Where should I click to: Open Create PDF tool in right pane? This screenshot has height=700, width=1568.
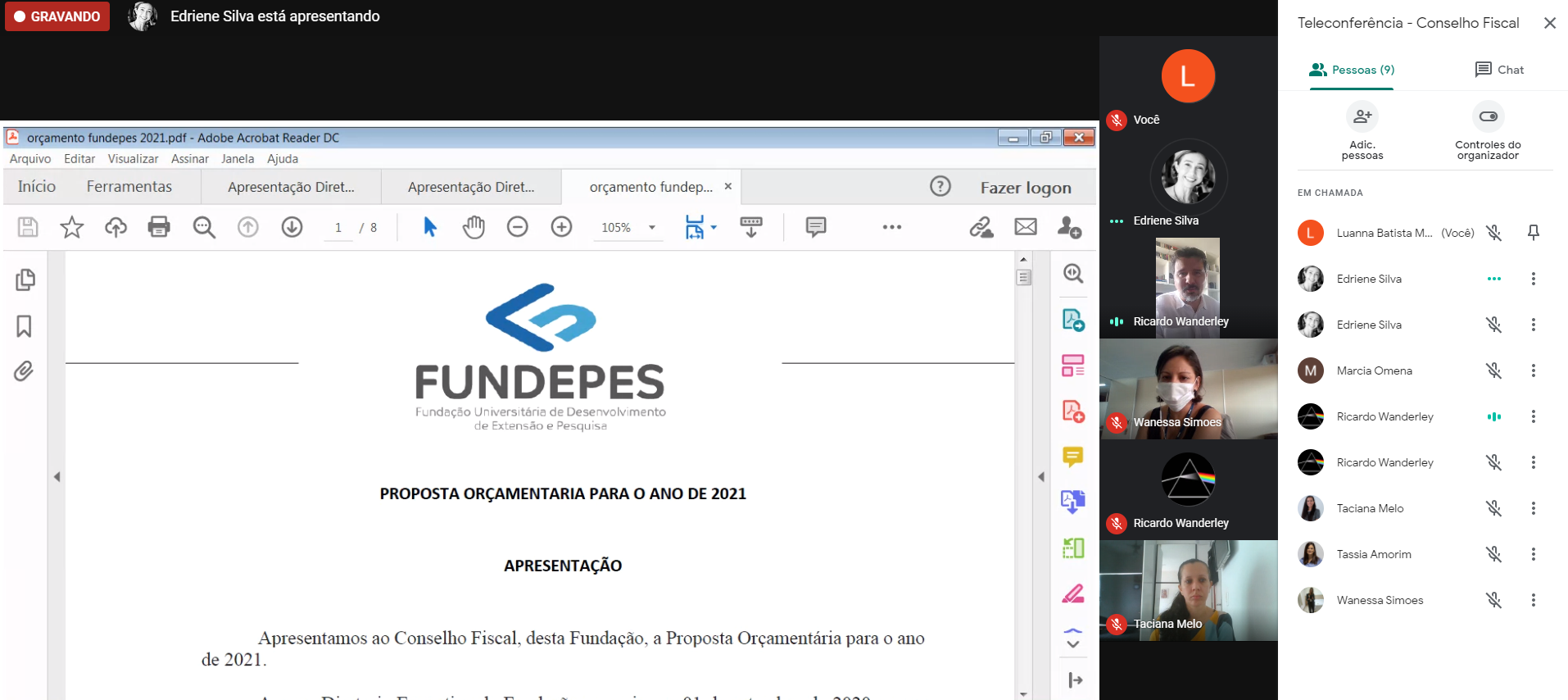[1073, 411]
